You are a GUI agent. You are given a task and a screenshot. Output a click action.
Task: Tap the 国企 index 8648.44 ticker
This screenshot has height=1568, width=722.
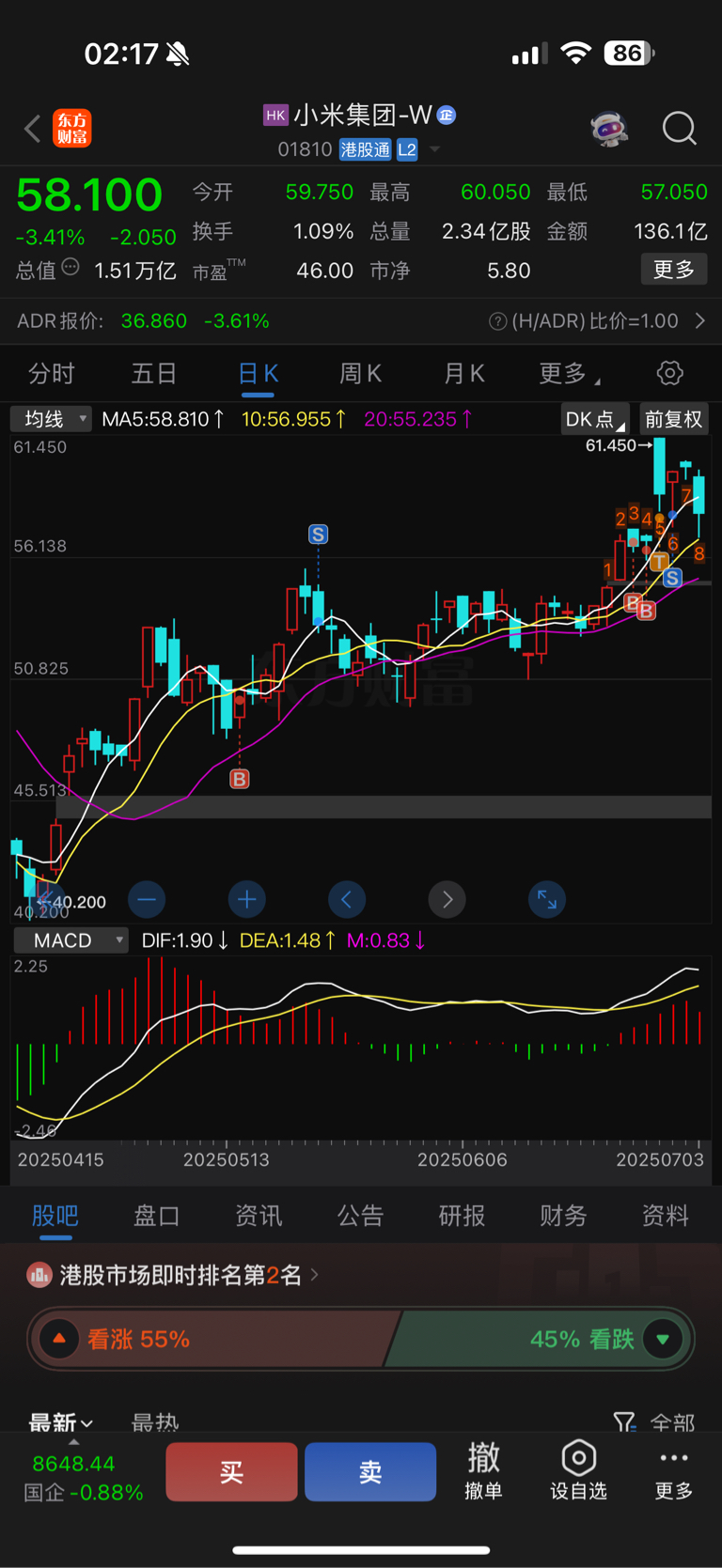click(83, 1478)
